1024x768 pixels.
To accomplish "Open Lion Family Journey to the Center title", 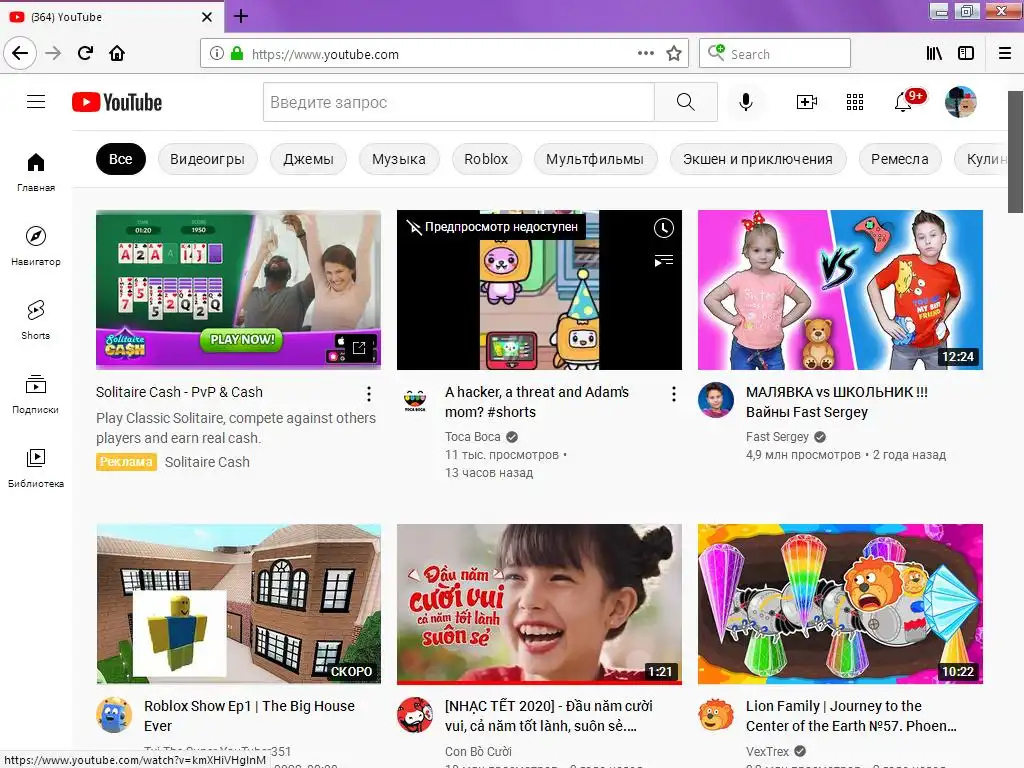I will tap(851, 716).
